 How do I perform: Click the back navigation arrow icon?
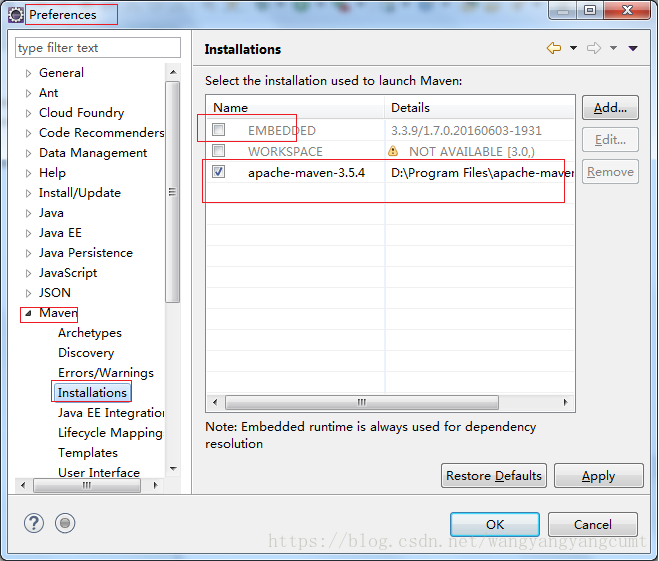click(x=554, y=48)
